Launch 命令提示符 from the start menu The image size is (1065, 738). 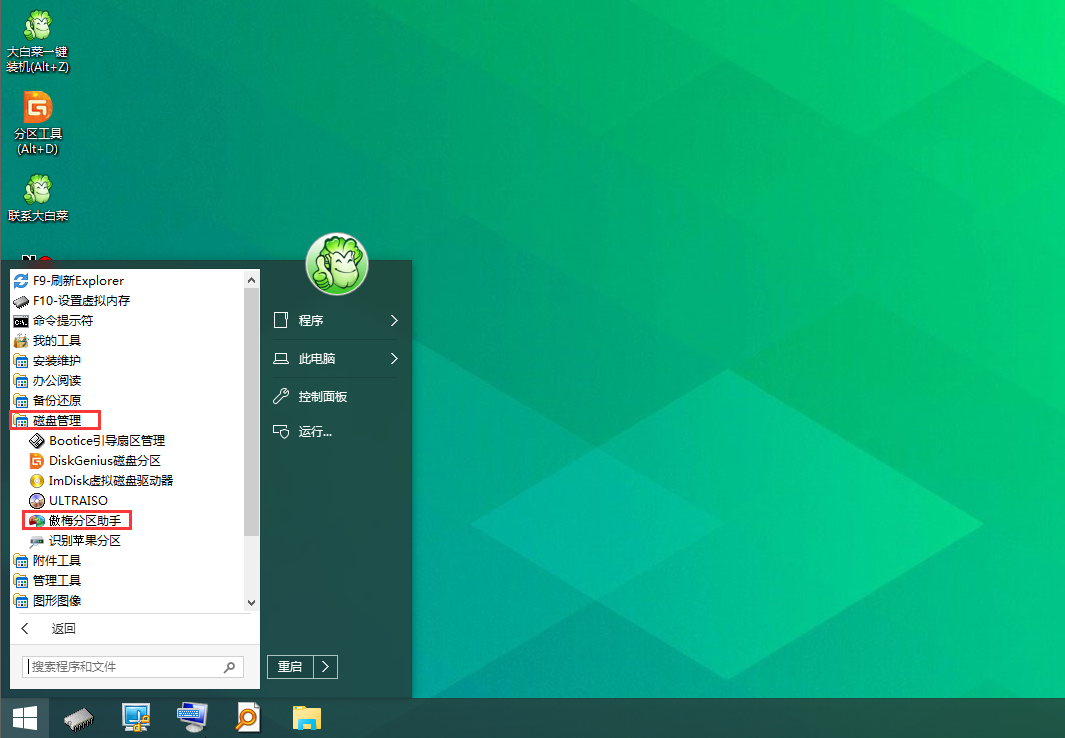(x=53, y=320)
